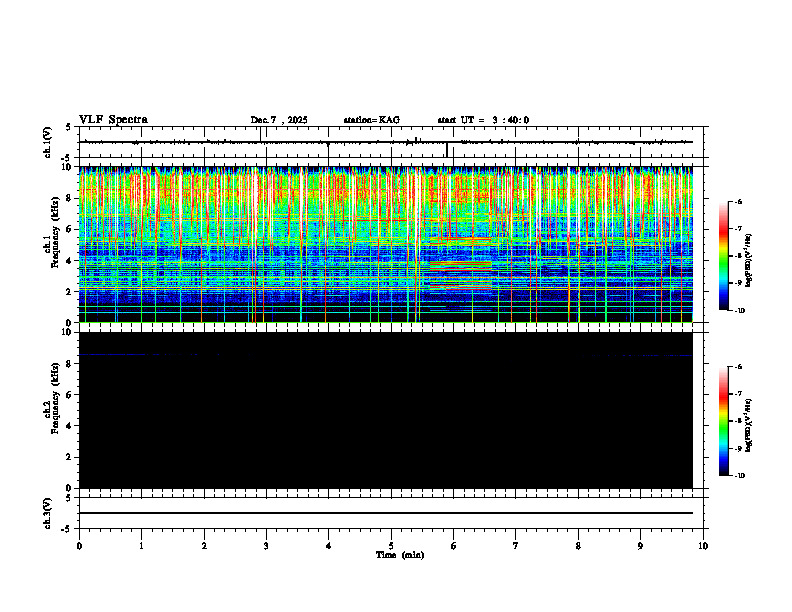Click the ch.1 voltage waveform trace
The width and height of the screenshot is (792, 612).
[386, 142]
